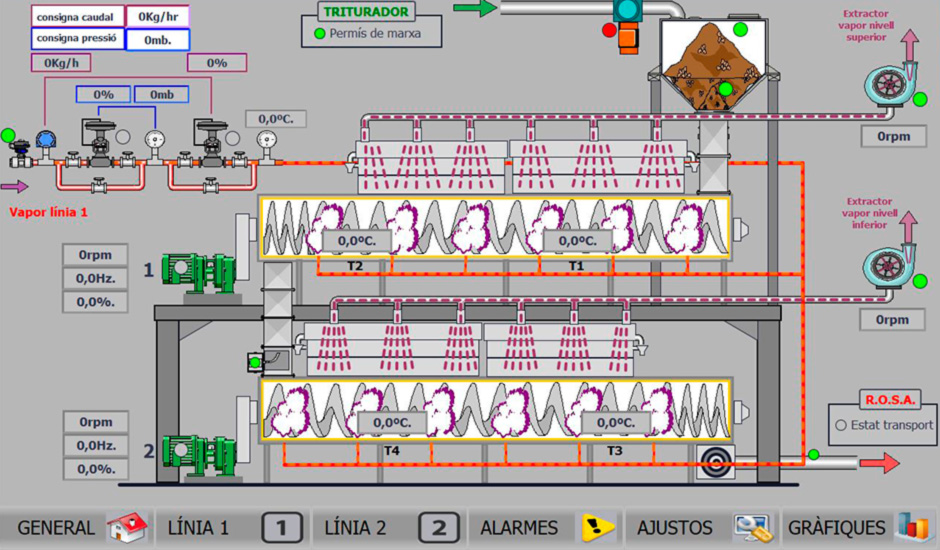Click the T2 temperature reading
The image size is (940, 550).
coord(356,241)
